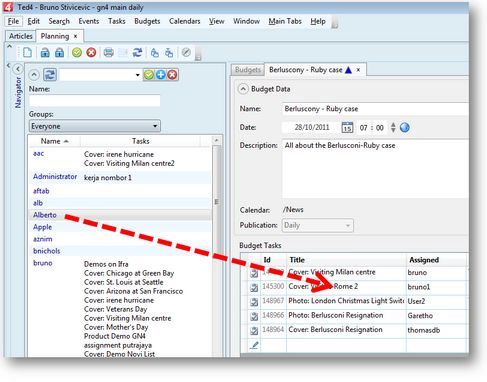Click the Description text area
Image resolution: width=487 pixels, height=382 pixels.
point(375,169)
